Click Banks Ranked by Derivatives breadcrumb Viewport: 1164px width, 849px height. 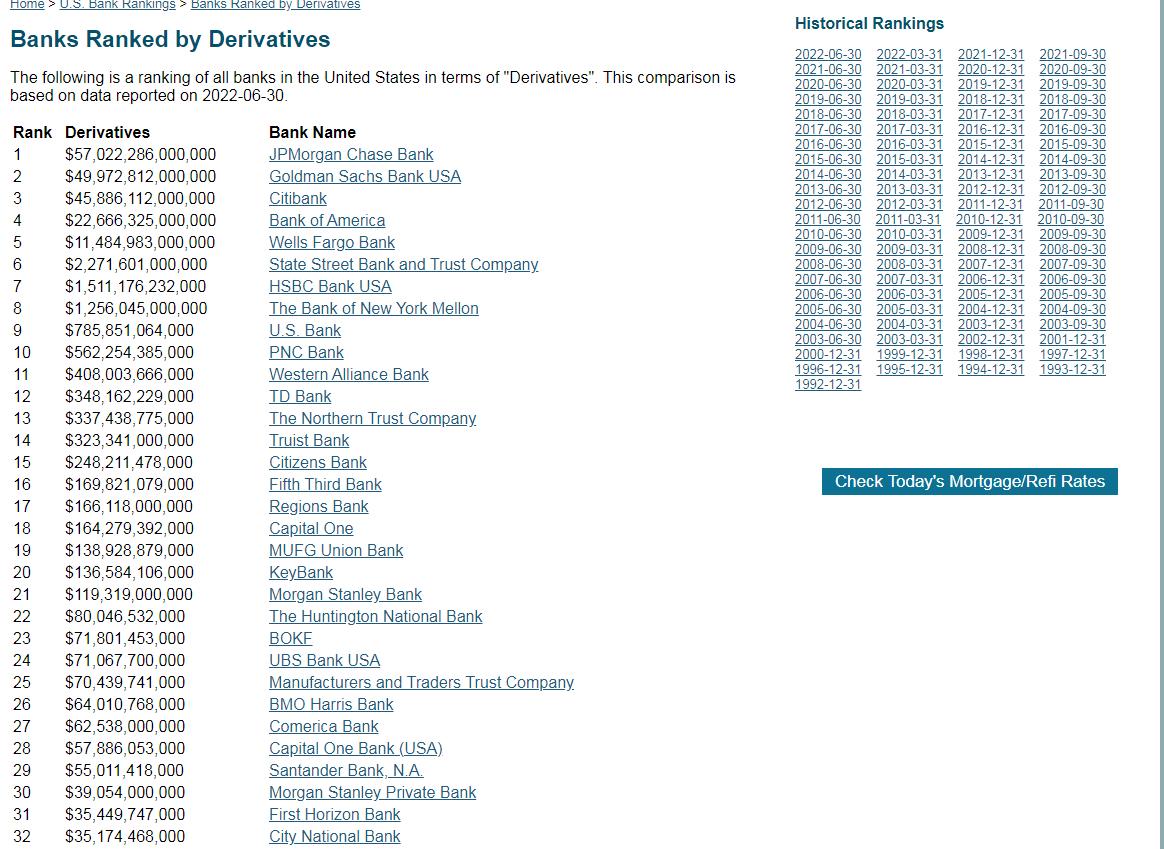[275, 4]
